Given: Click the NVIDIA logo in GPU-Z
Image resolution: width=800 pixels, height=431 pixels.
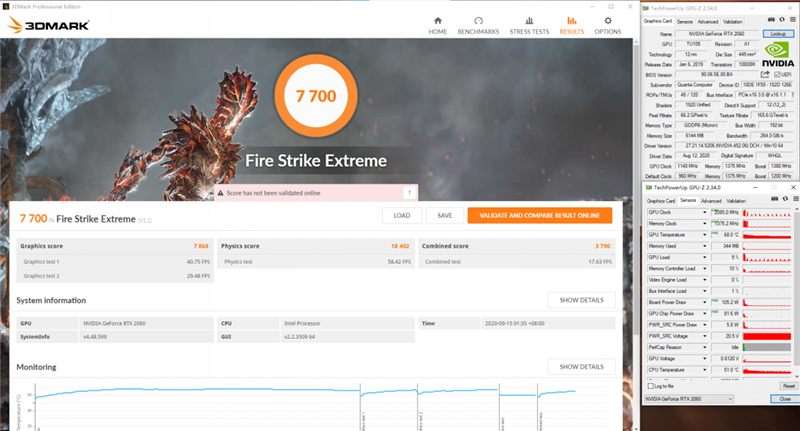Looking at the screenshot, I should [778, 54].
